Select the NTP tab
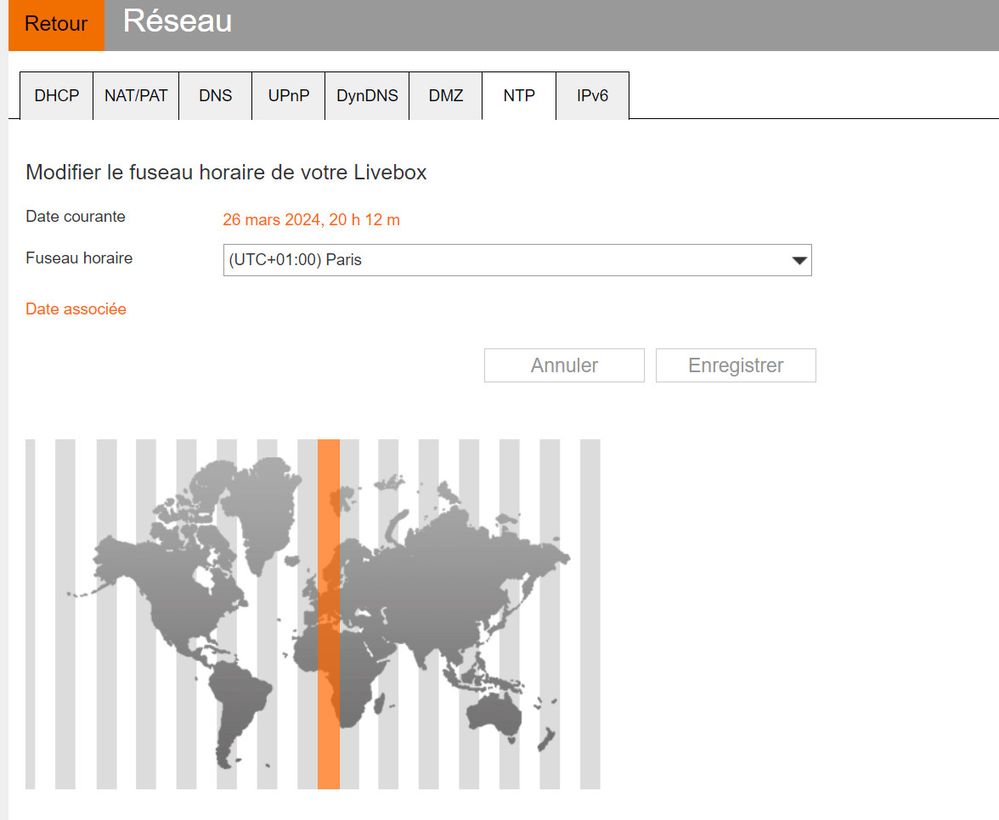The height and width of the screenshot is (820, 999). 519,96
